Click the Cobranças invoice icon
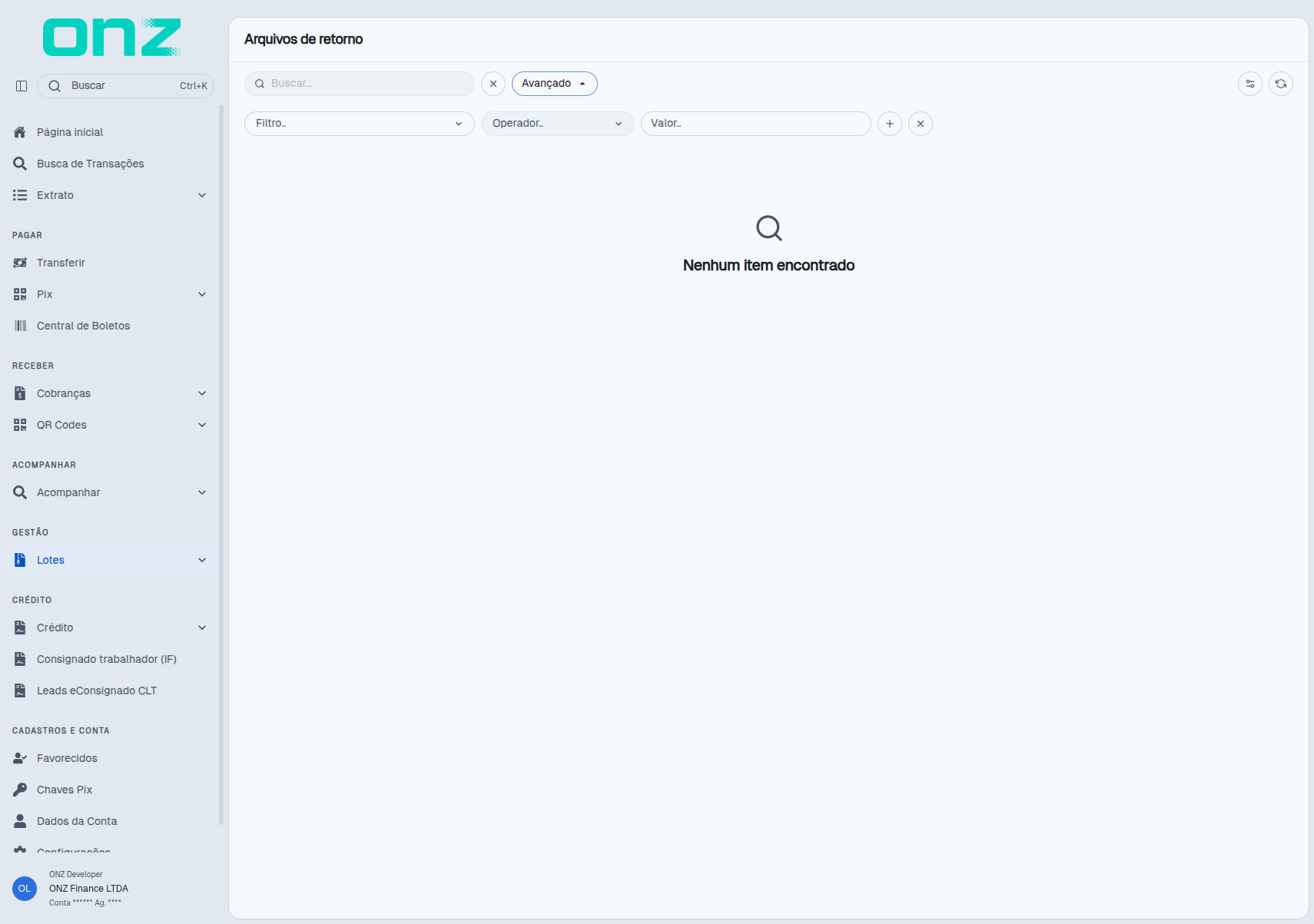This screenshot has width=1314, height=924. [20, 393]
